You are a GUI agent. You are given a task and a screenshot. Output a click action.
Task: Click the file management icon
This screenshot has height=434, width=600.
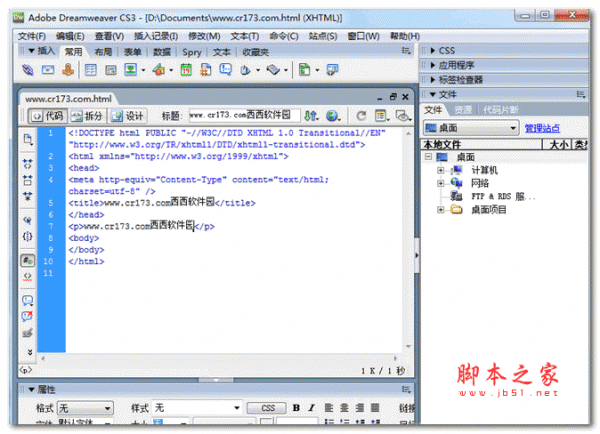coord(311,115)
